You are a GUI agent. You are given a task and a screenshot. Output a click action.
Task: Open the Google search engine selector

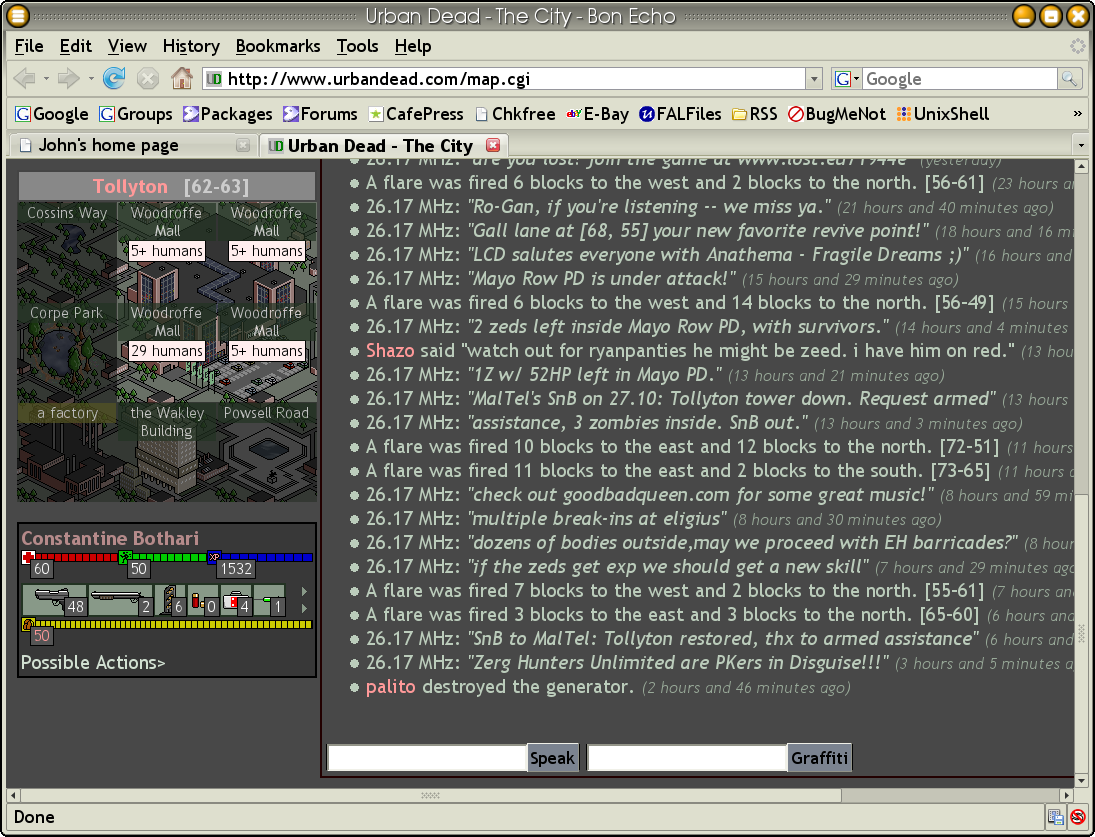point(847,79)
